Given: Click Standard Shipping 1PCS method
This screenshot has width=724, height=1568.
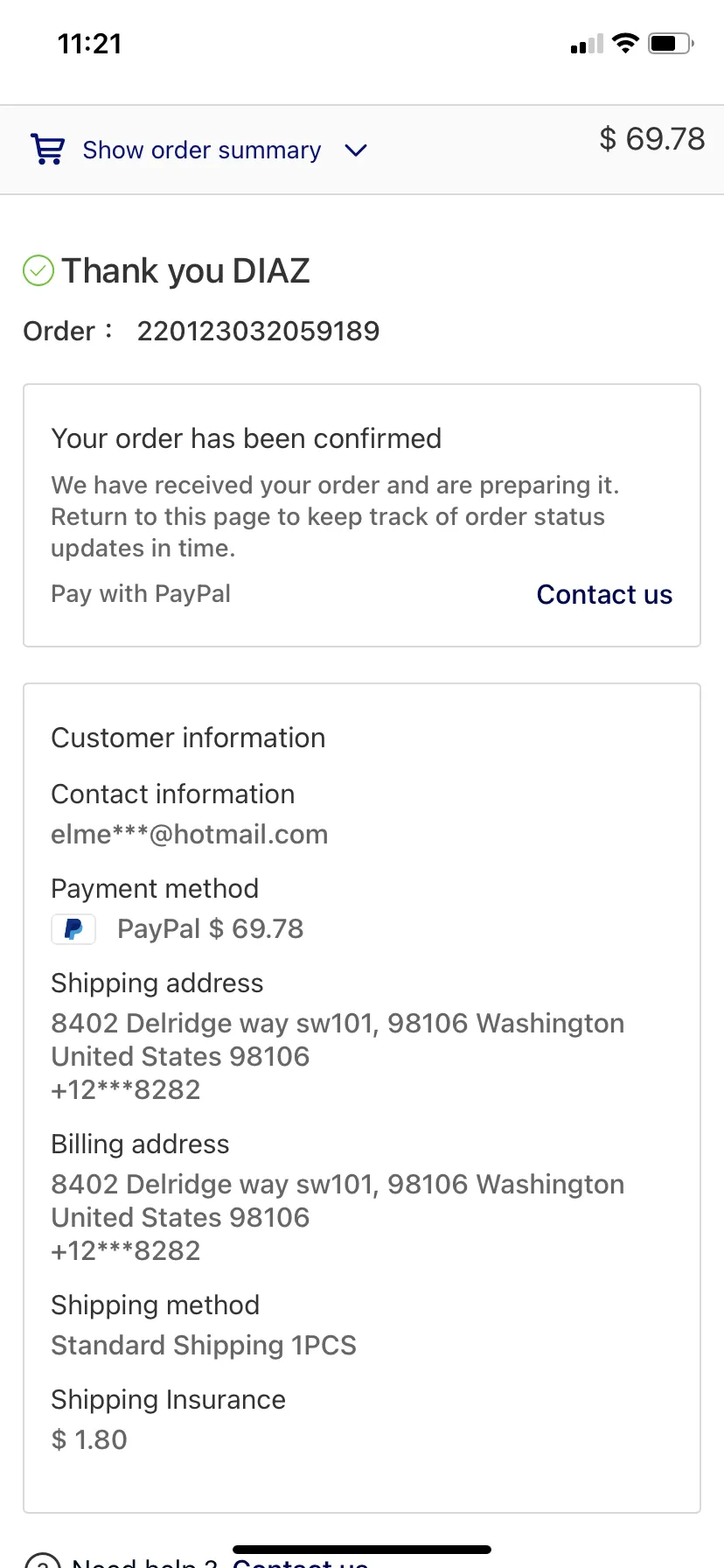Looking at the screenshot, I should click(204, 1345).
